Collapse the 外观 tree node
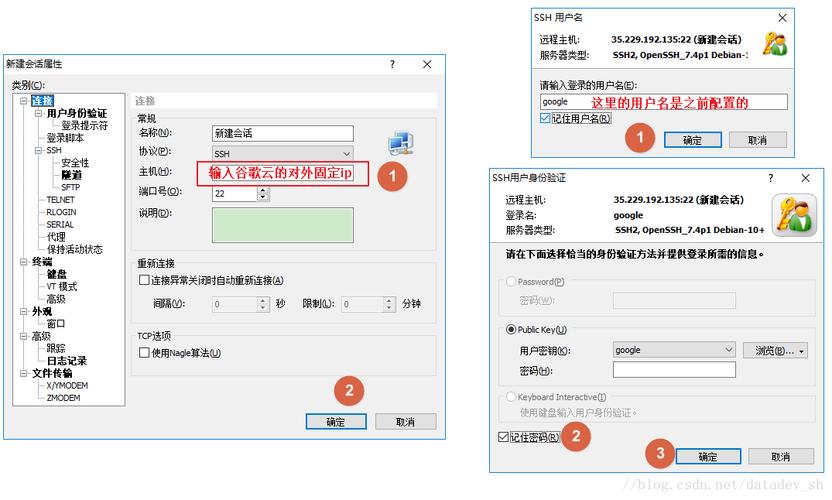This screenshot has height=500, width=832. pyautogui.click(x=23, y=311)
